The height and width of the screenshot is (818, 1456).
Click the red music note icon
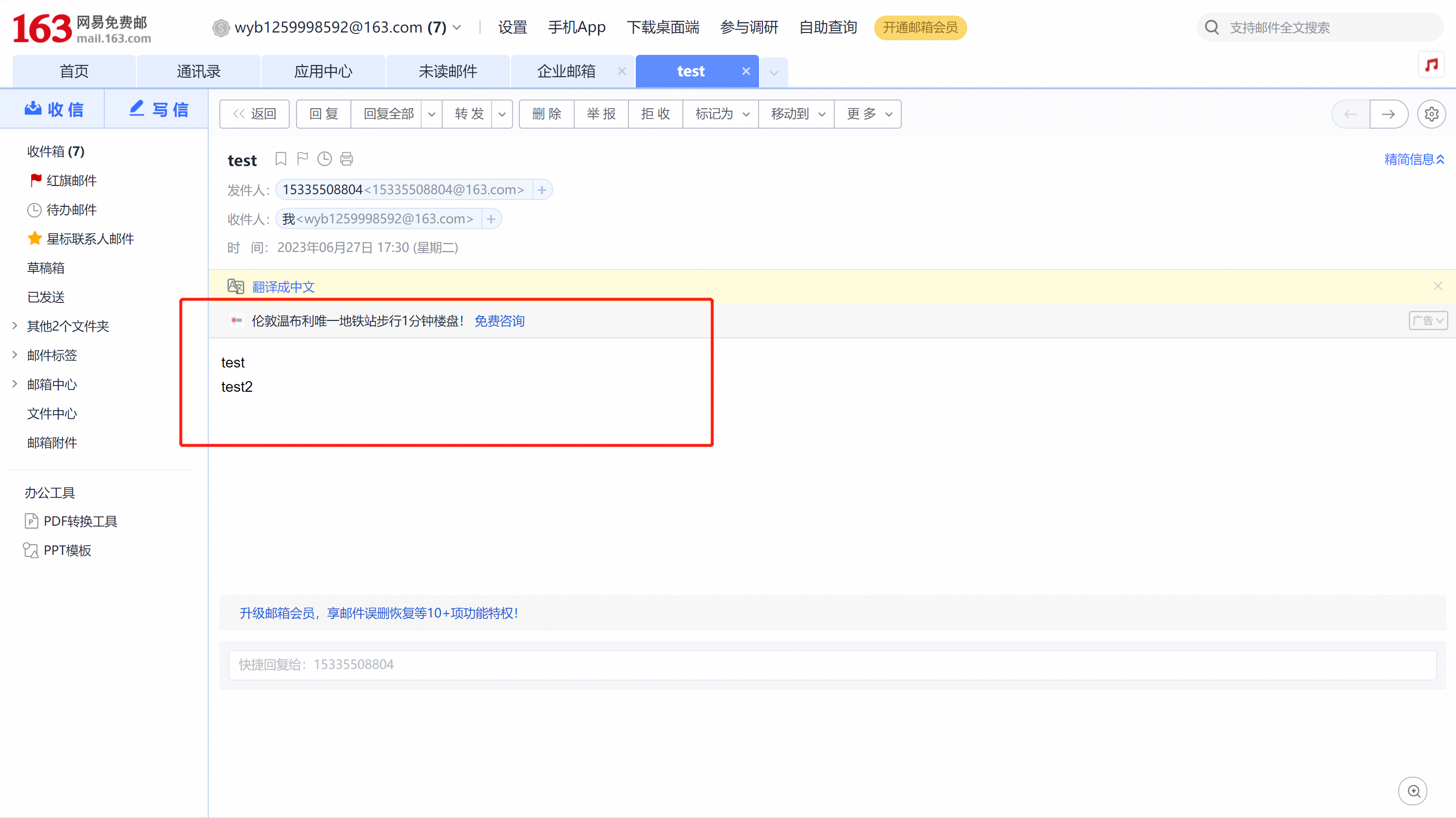pos(1431,65)
